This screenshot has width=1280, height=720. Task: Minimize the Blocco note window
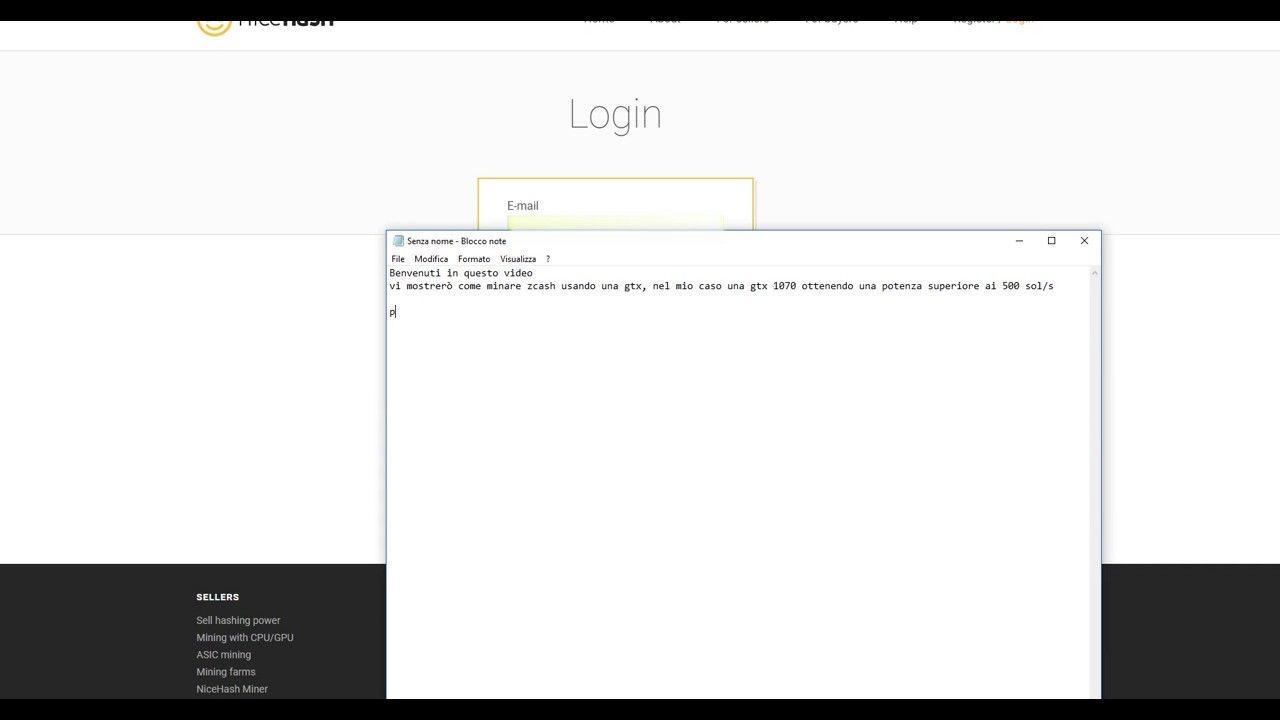coord(1019,241)
